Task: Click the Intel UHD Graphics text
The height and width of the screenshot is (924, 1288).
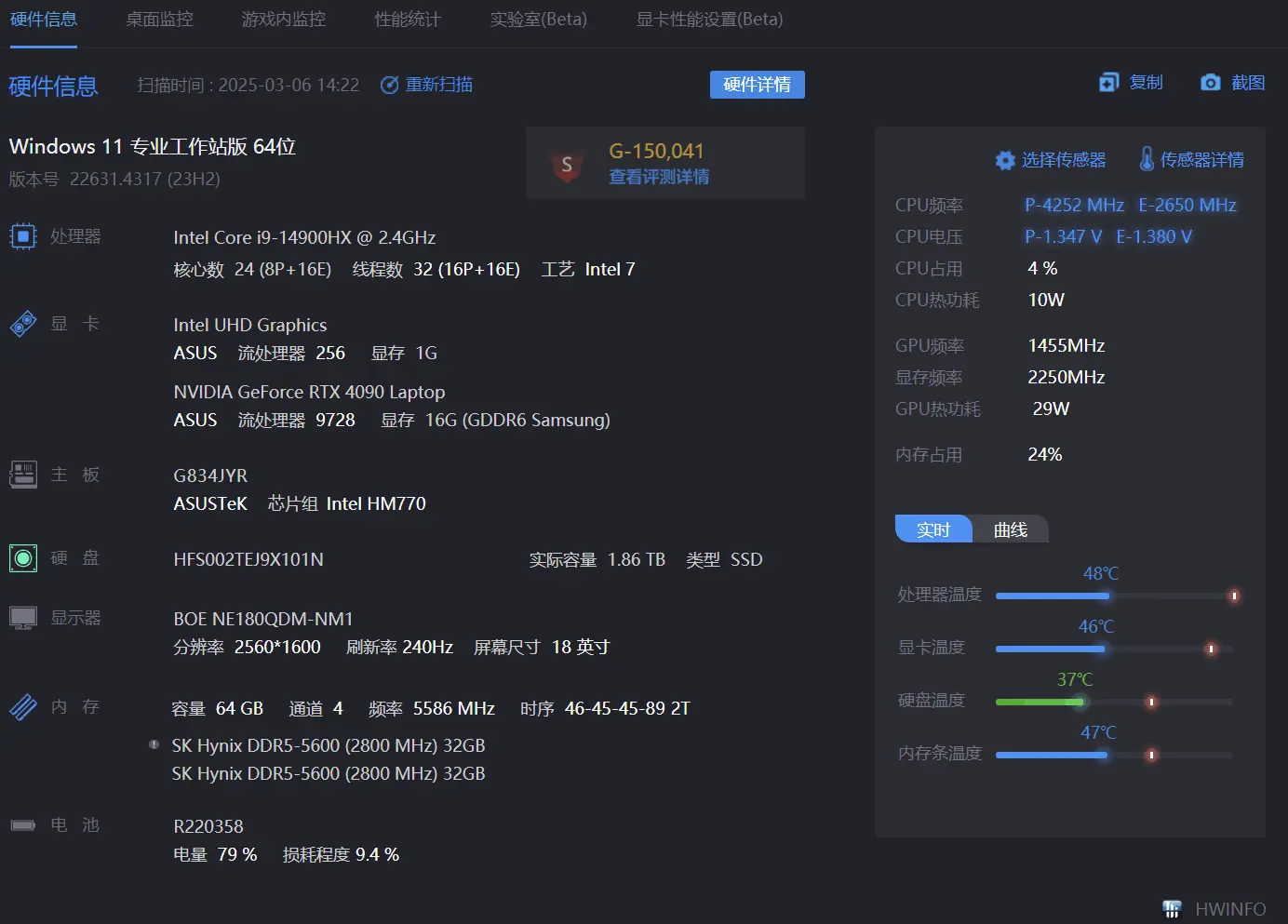Action: click(x=250, y=325)
